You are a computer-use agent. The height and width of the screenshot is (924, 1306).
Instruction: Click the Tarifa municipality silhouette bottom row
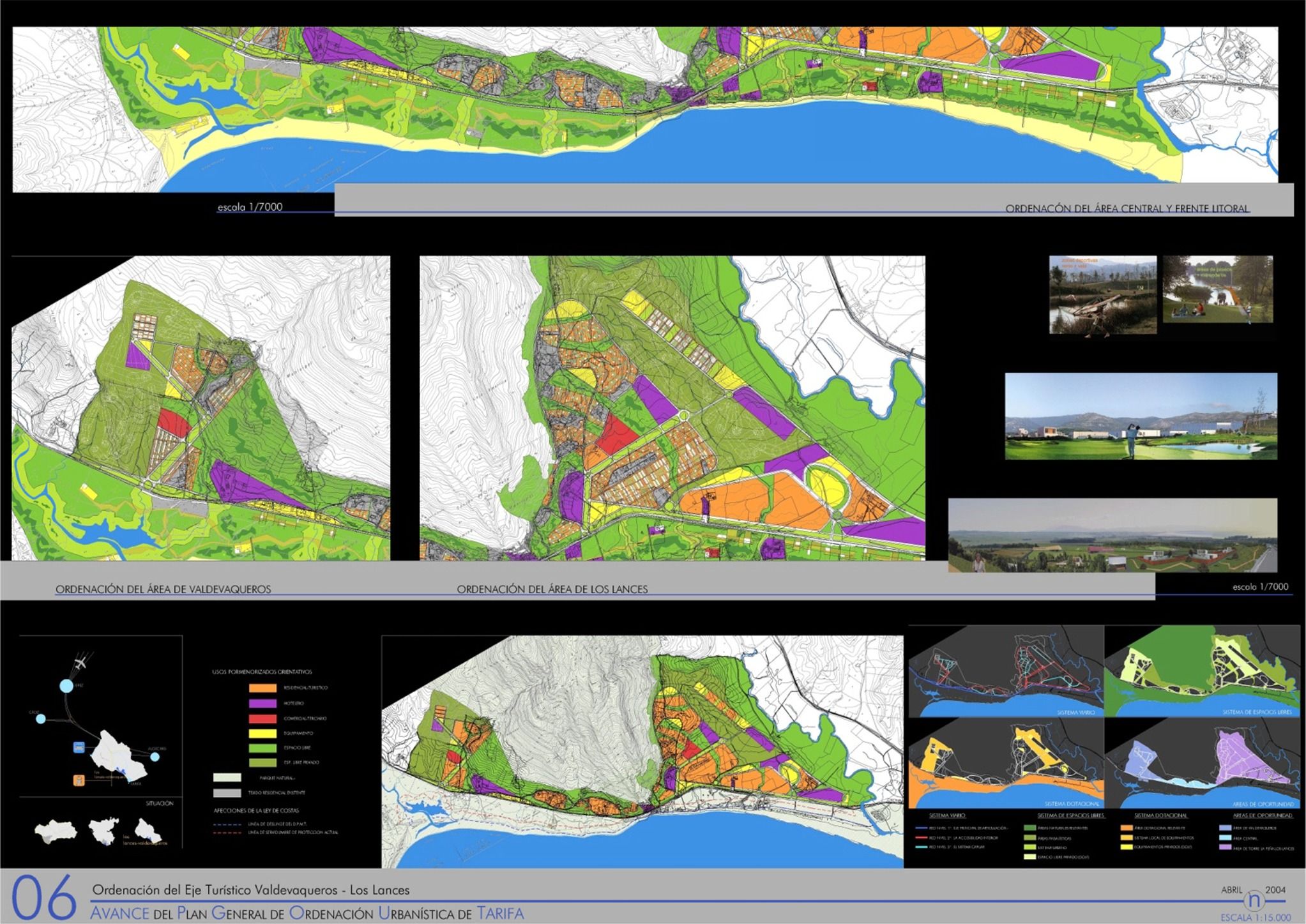point(148,831)
